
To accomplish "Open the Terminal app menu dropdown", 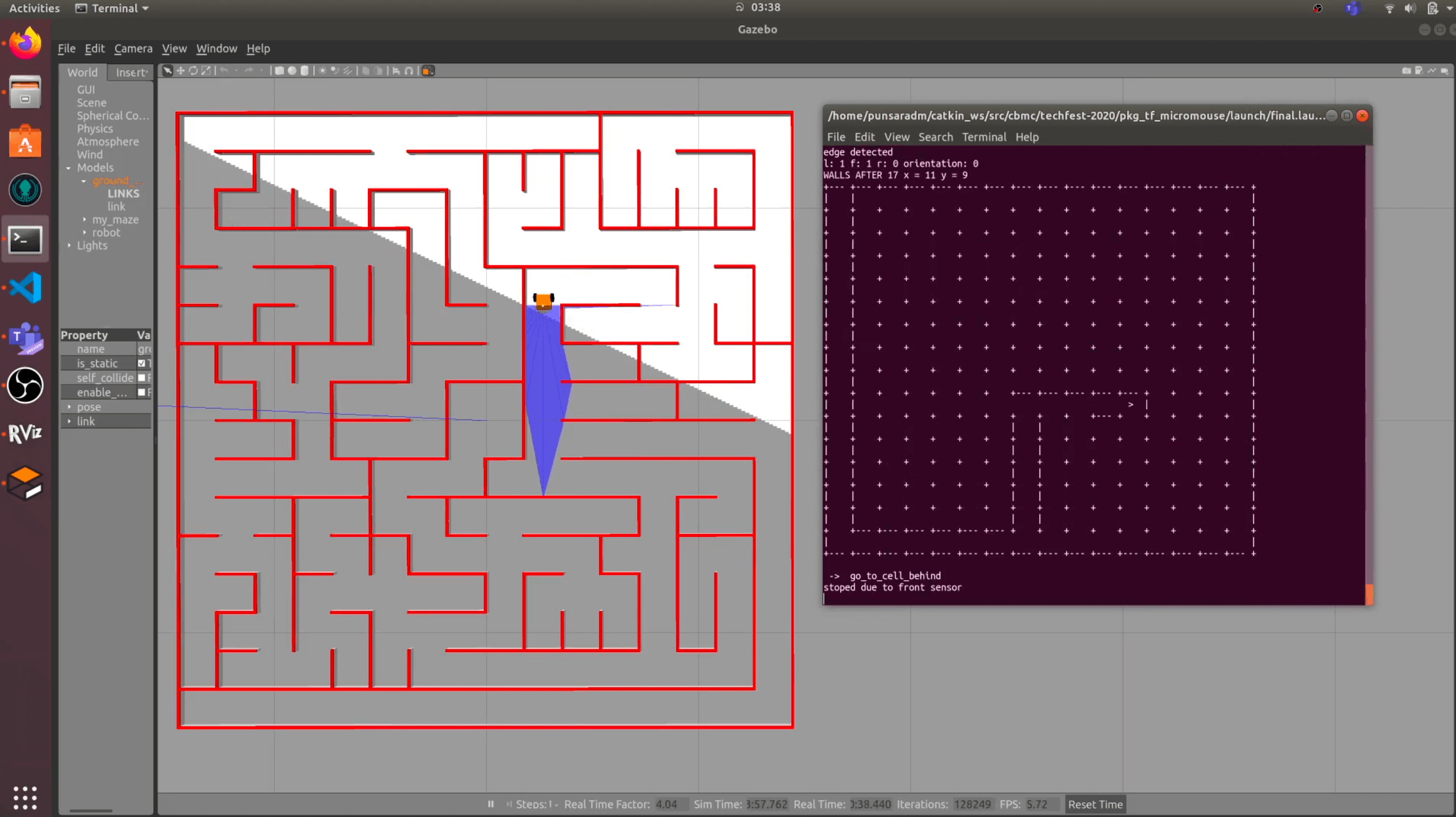I will [112, 8].
